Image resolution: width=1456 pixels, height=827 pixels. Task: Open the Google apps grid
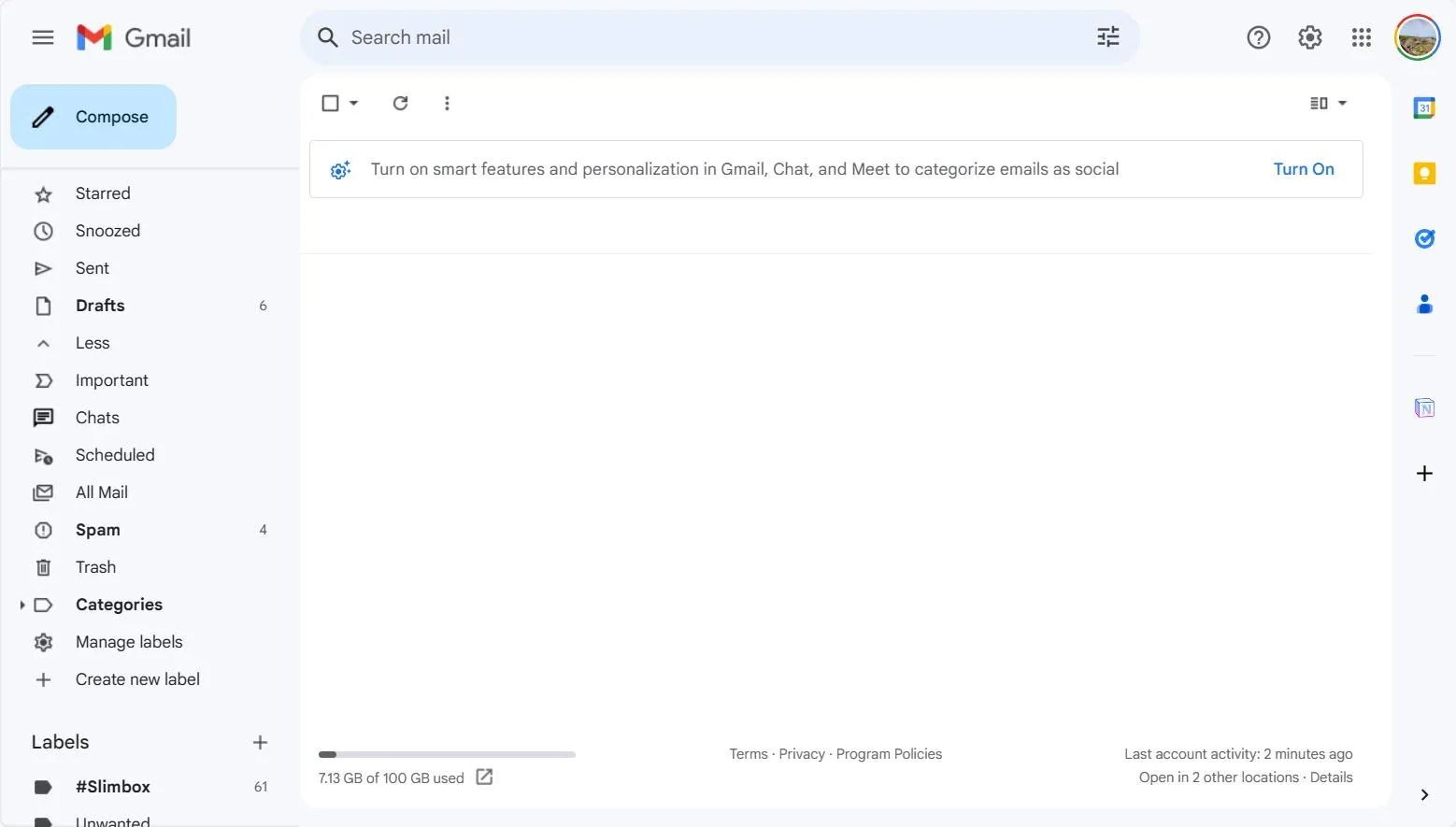coord(1361,37)
